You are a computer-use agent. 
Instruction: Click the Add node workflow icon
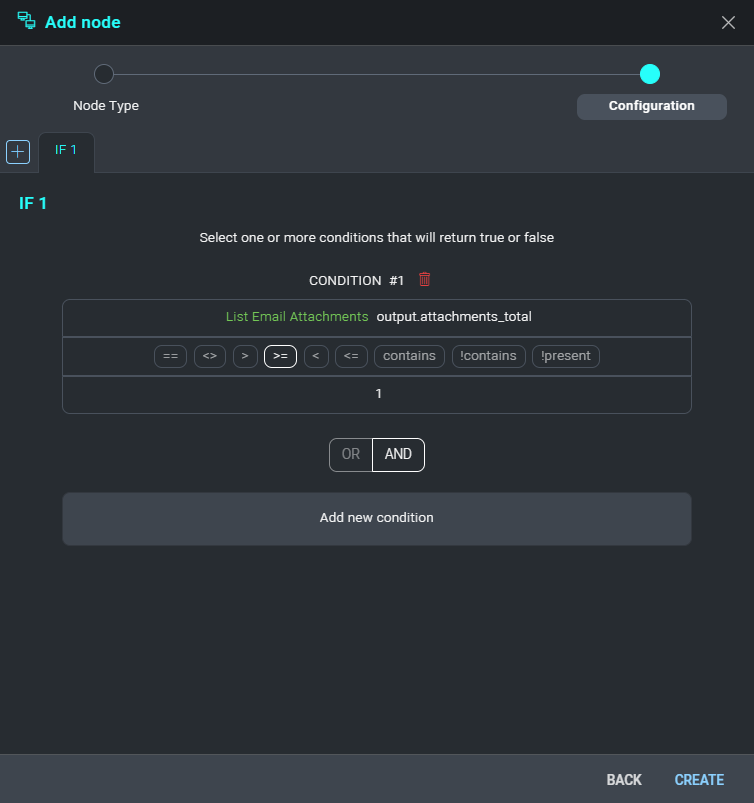click(26, 21)
